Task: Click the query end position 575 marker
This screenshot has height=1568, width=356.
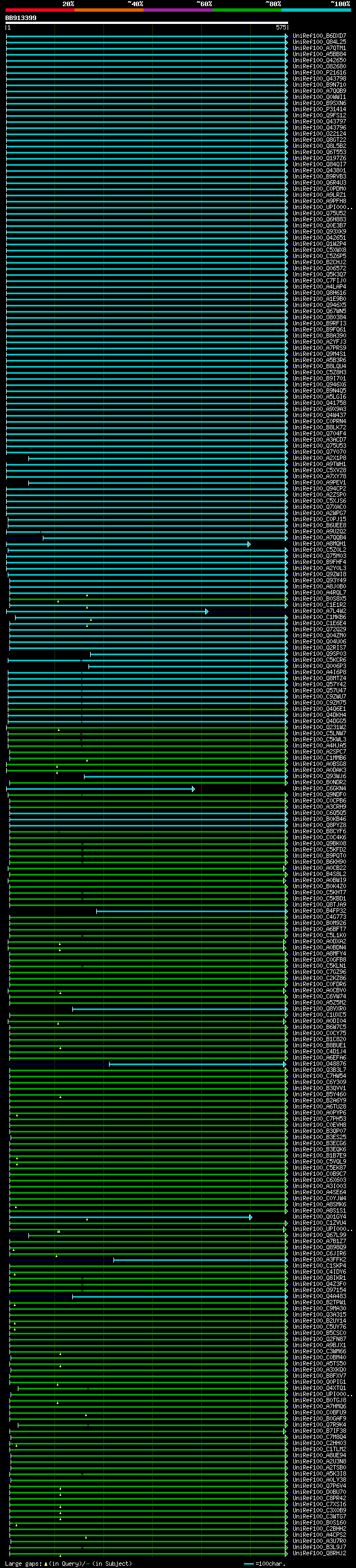Action: click(x=280, y=27)
